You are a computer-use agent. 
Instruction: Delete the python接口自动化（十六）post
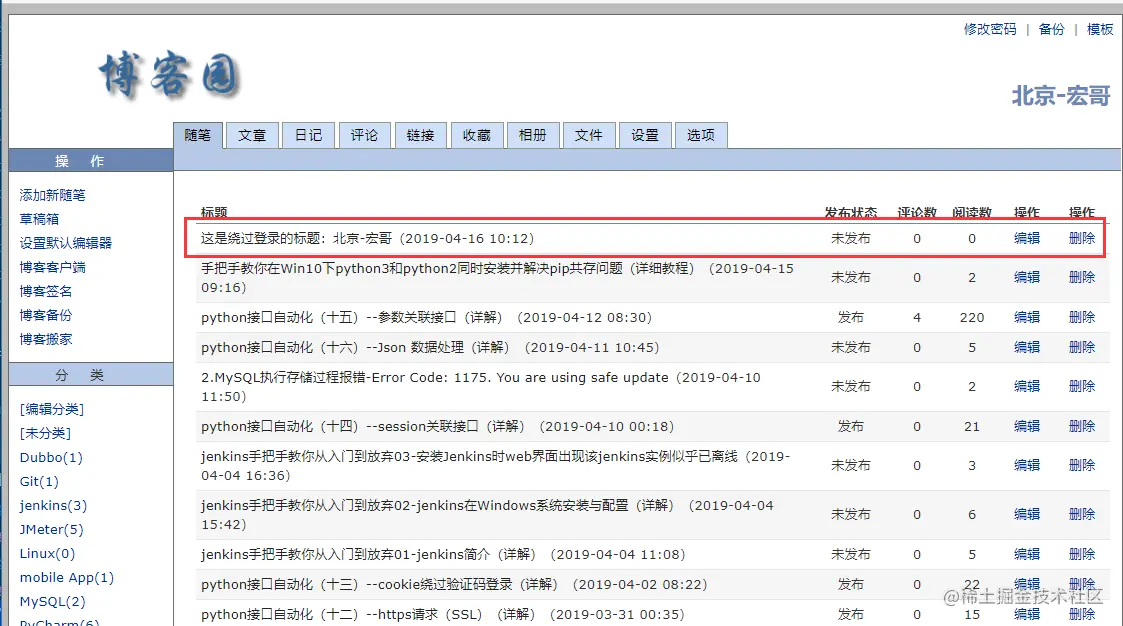[1081, 347]
